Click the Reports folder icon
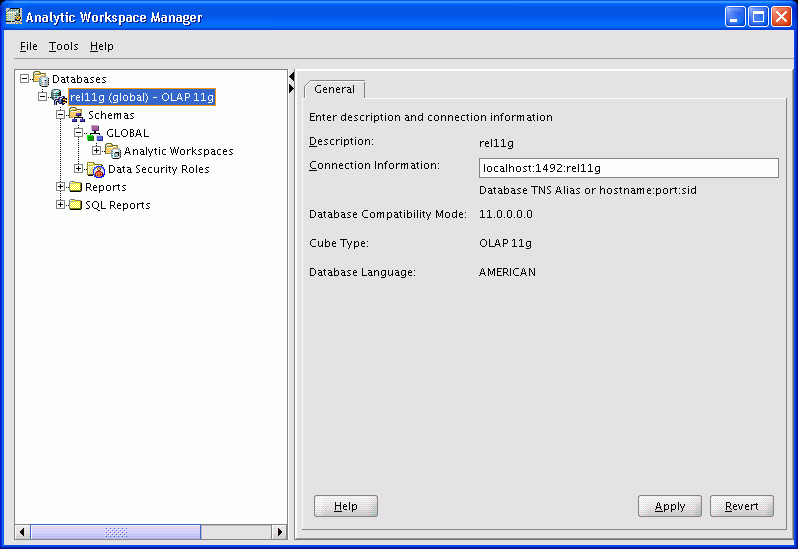798x549 pixels. point(75,187)
